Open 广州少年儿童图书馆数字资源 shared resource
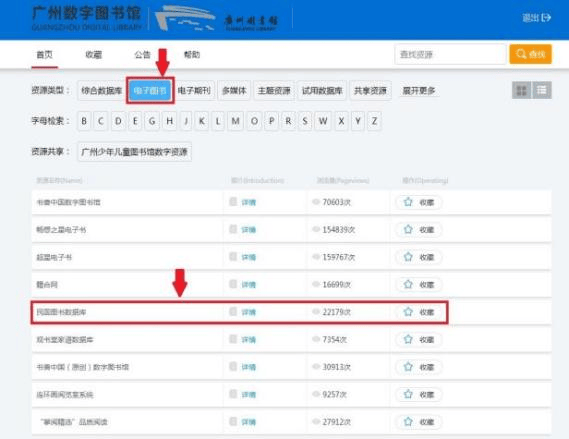 [135, 152]
